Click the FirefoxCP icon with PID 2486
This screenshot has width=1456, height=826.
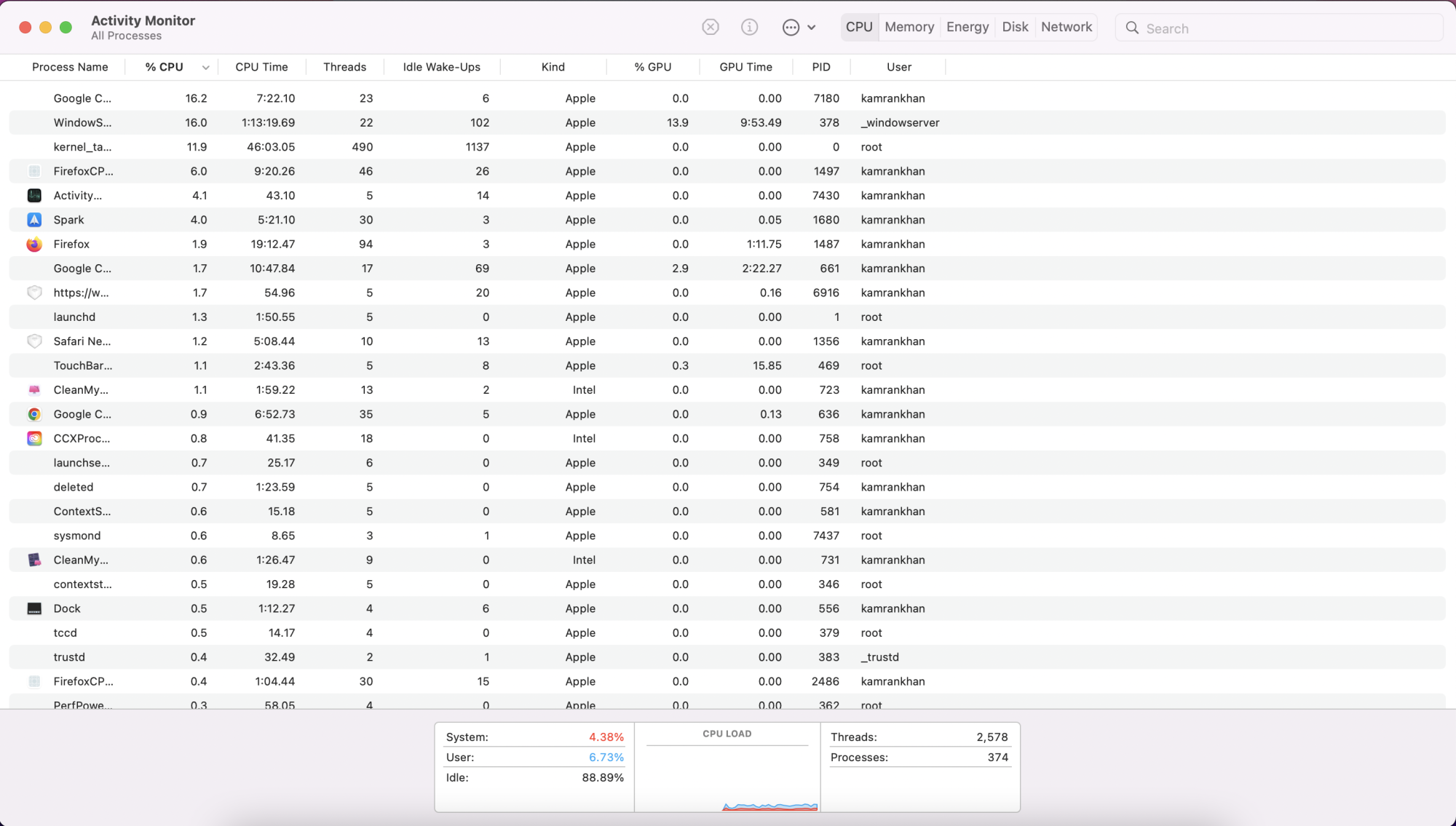coord(34,681)
